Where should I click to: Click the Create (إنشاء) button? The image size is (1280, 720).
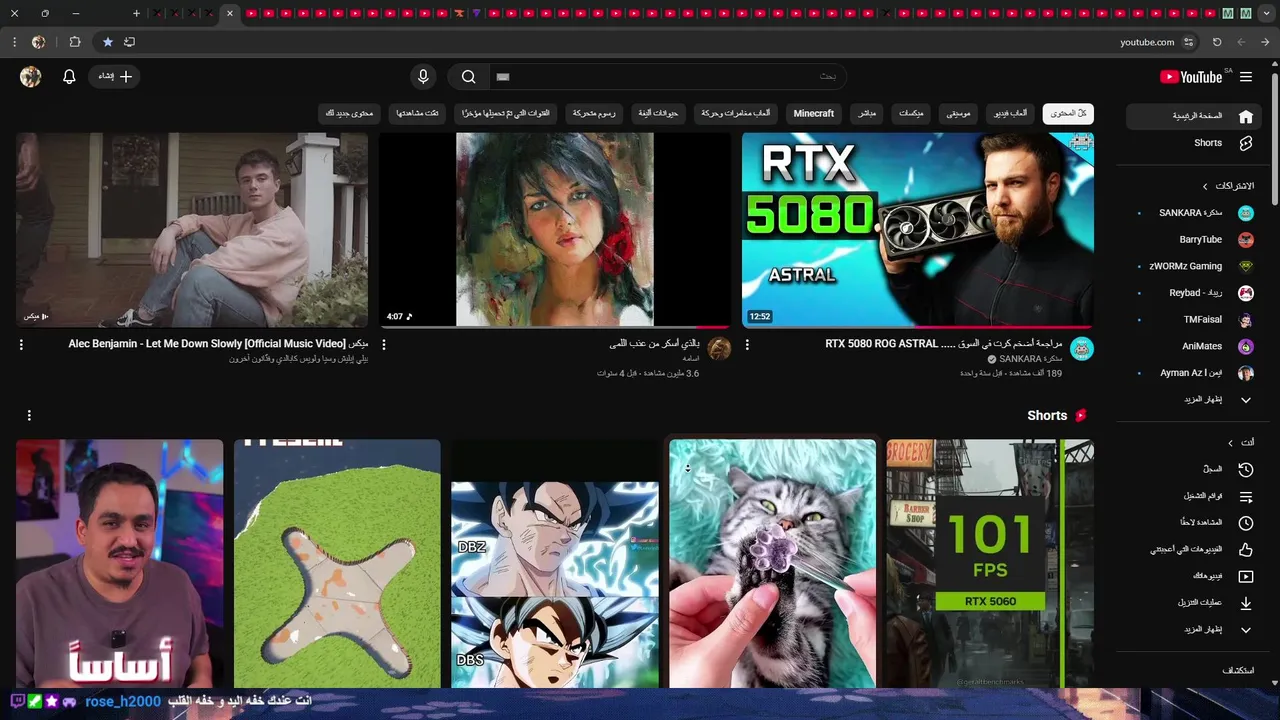(114, 77)
